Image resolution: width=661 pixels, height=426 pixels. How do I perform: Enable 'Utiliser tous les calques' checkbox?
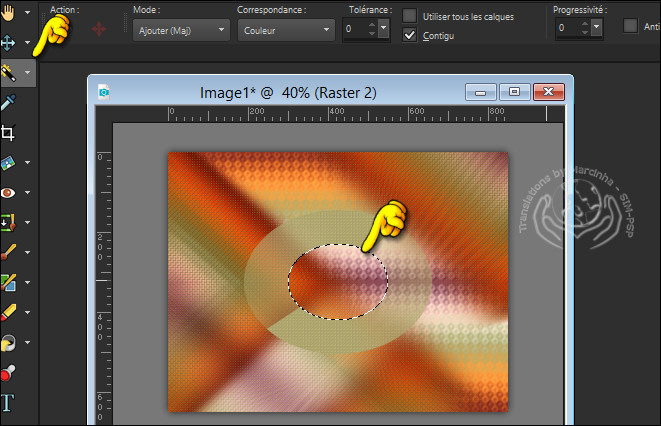click(410, 15)
